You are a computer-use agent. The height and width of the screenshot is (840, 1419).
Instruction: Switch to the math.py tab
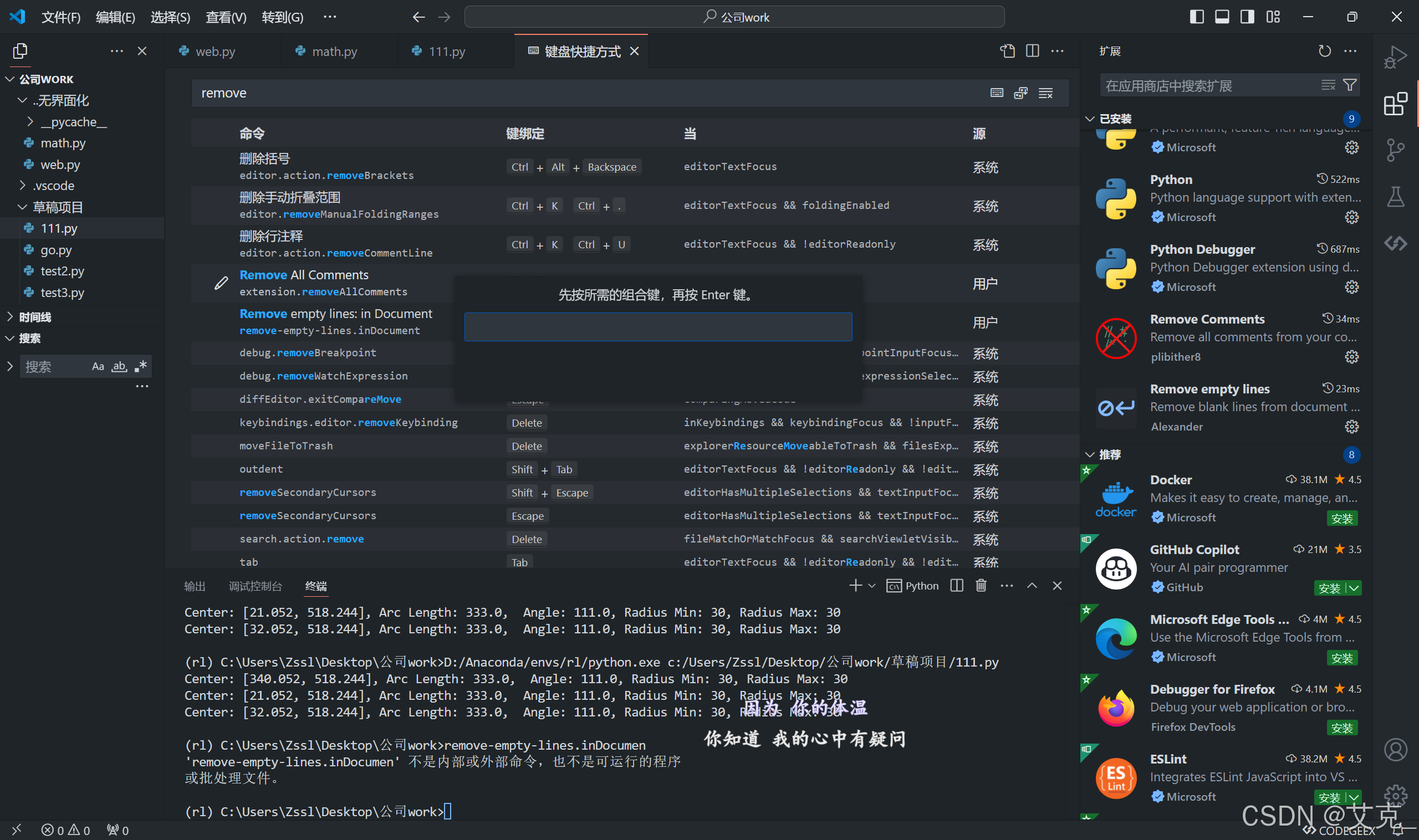(x=334, y=52)
